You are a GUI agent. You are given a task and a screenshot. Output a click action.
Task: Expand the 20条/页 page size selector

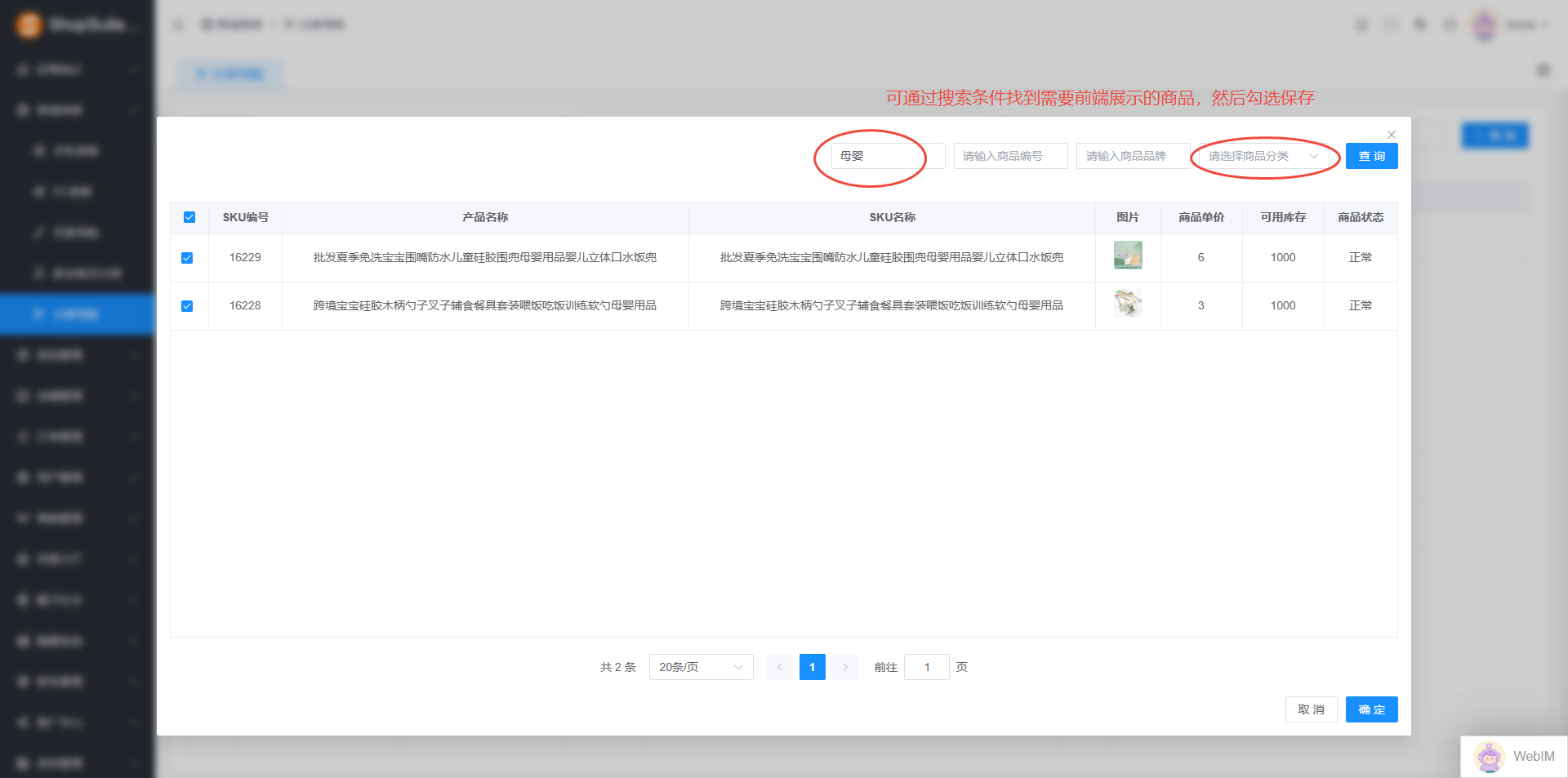point(701,667)
